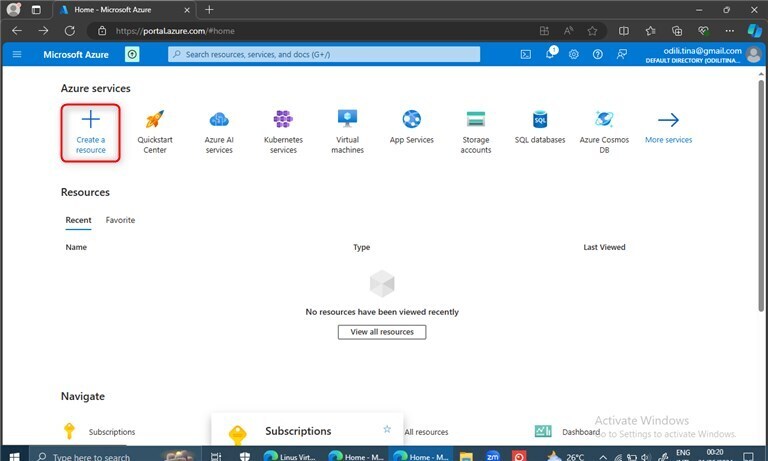The height and width of the screenshot is (461, 768).
Task: Open the browser favorites list icon
Action: pyautogui.click(x=650, y=31)
